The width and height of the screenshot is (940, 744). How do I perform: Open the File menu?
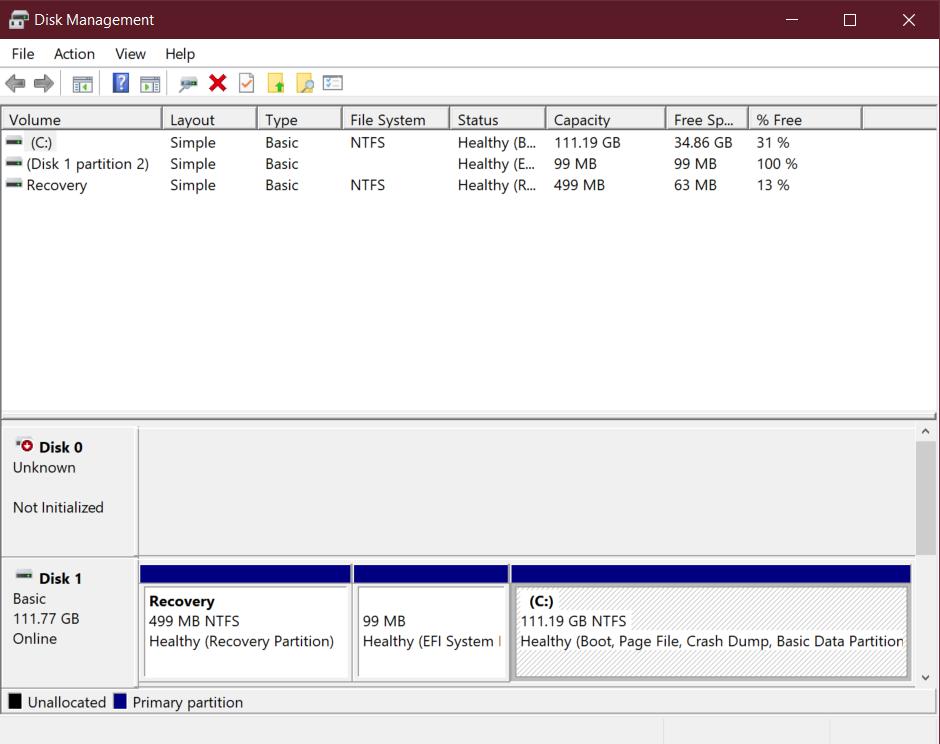(x=22, y=54)
